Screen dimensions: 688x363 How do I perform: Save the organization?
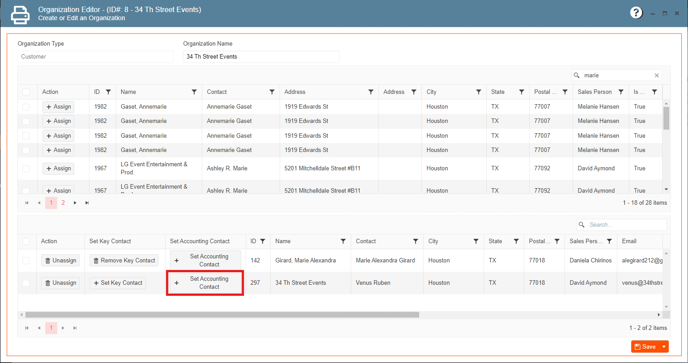(x=645, y=347)
